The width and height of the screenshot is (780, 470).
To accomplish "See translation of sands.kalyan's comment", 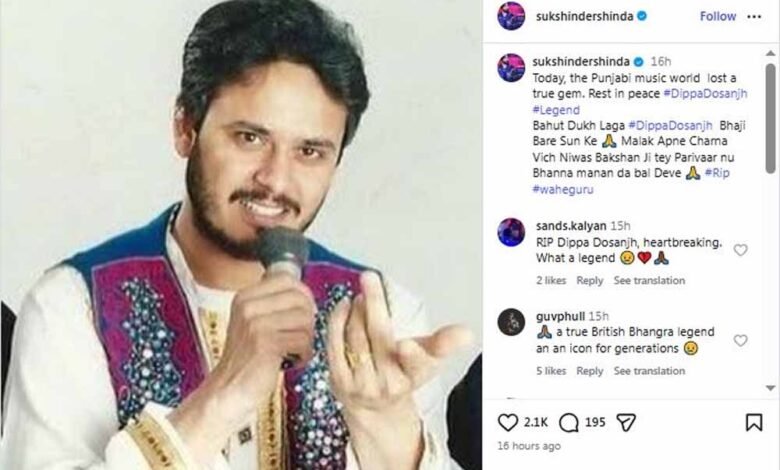I will click(649, 281).
